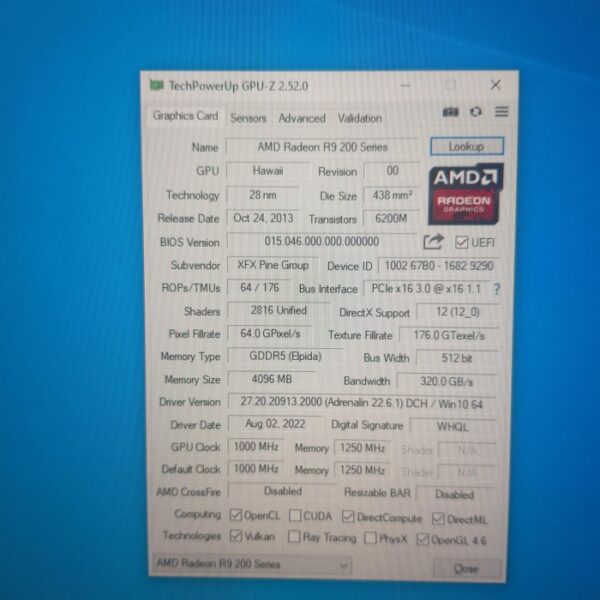This screenshot has width=600, height=600.
Task: Click the Bus Width field 512 bit
Action: (457, 358)
